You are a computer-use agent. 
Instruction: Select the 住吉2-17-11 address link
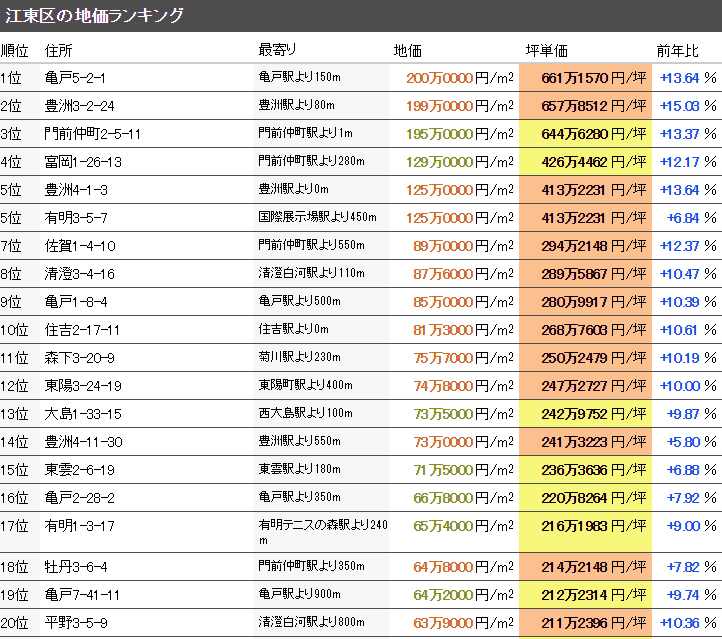(82, 330)
